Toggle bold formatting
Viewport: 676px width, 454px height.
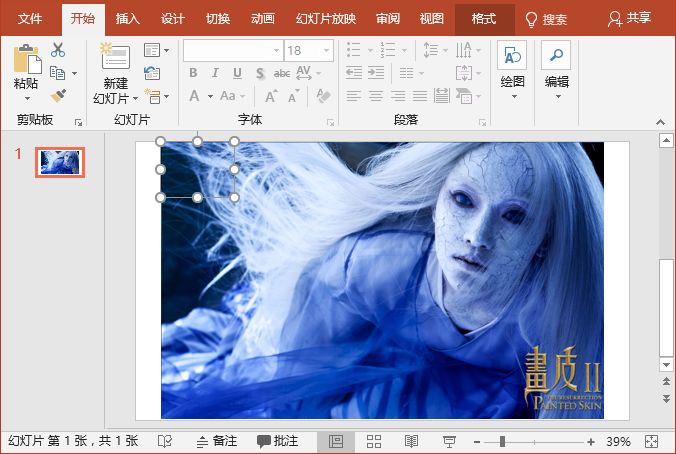pyautogui.click(x=193, y=73)
